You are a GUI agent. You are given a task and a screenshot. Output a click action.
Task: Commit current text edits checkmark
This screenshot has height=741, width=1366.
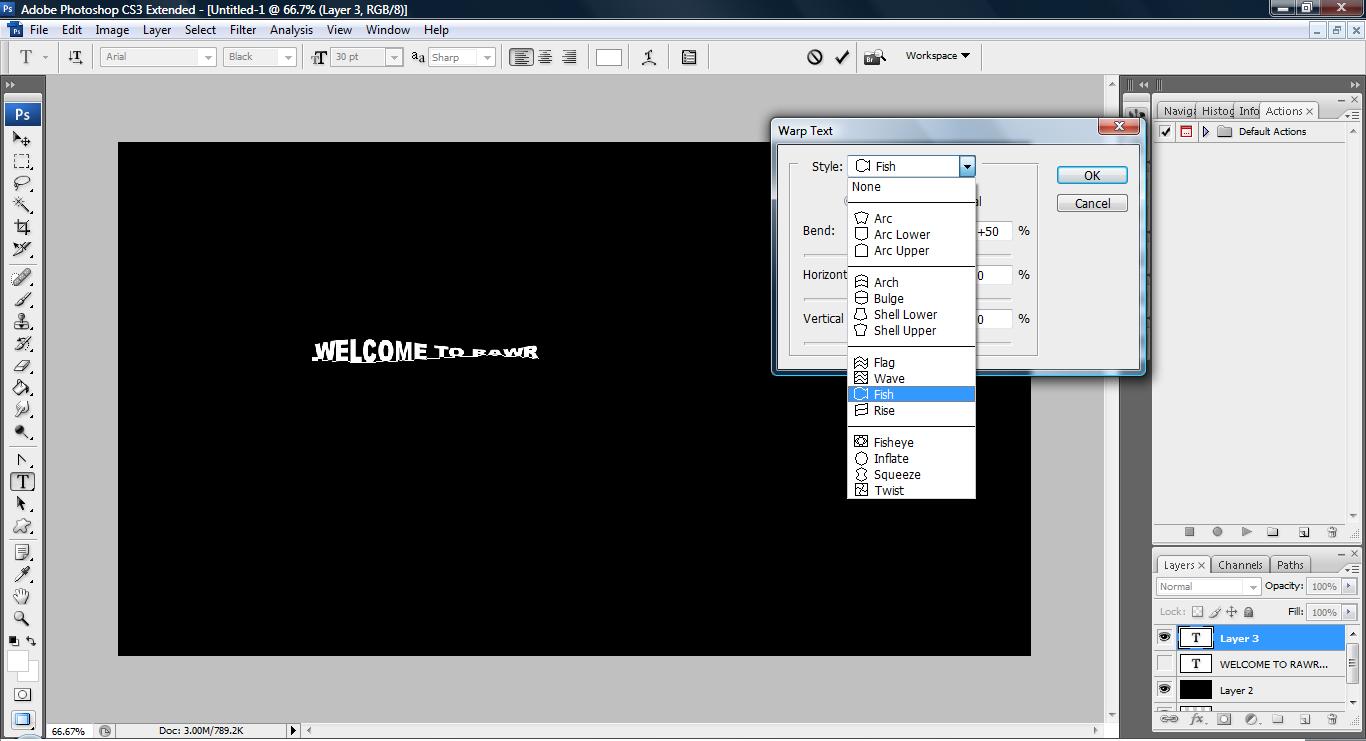pyautogui.click(x=842, y=57)
